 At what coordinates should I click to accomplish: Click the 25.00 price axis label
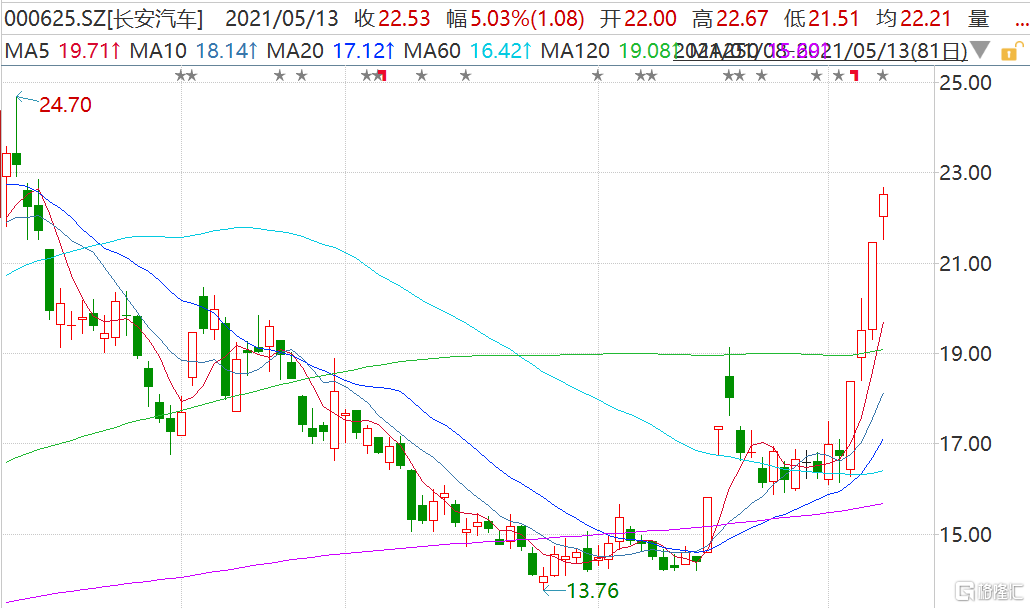point(965,83)
